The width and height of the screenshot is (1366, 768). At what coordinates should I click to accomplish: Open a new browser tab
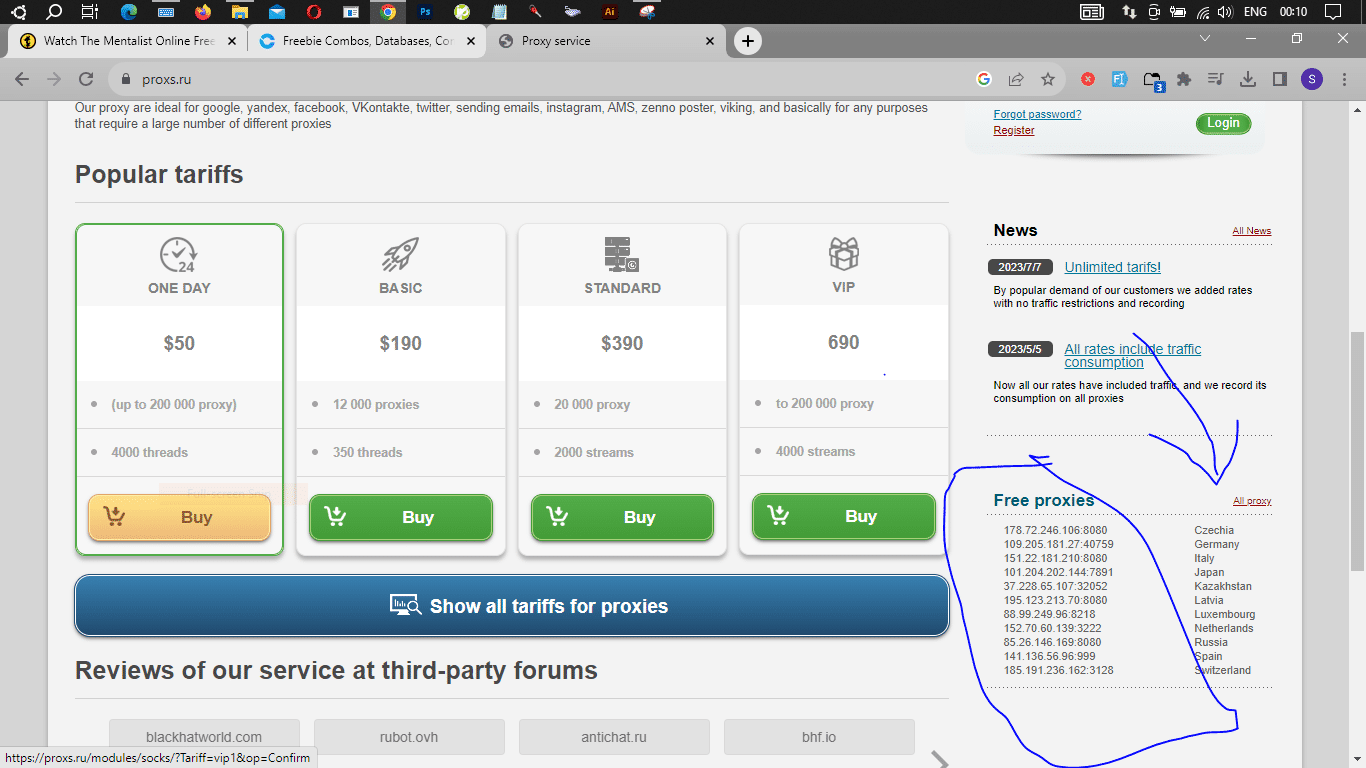coord(748,41)
